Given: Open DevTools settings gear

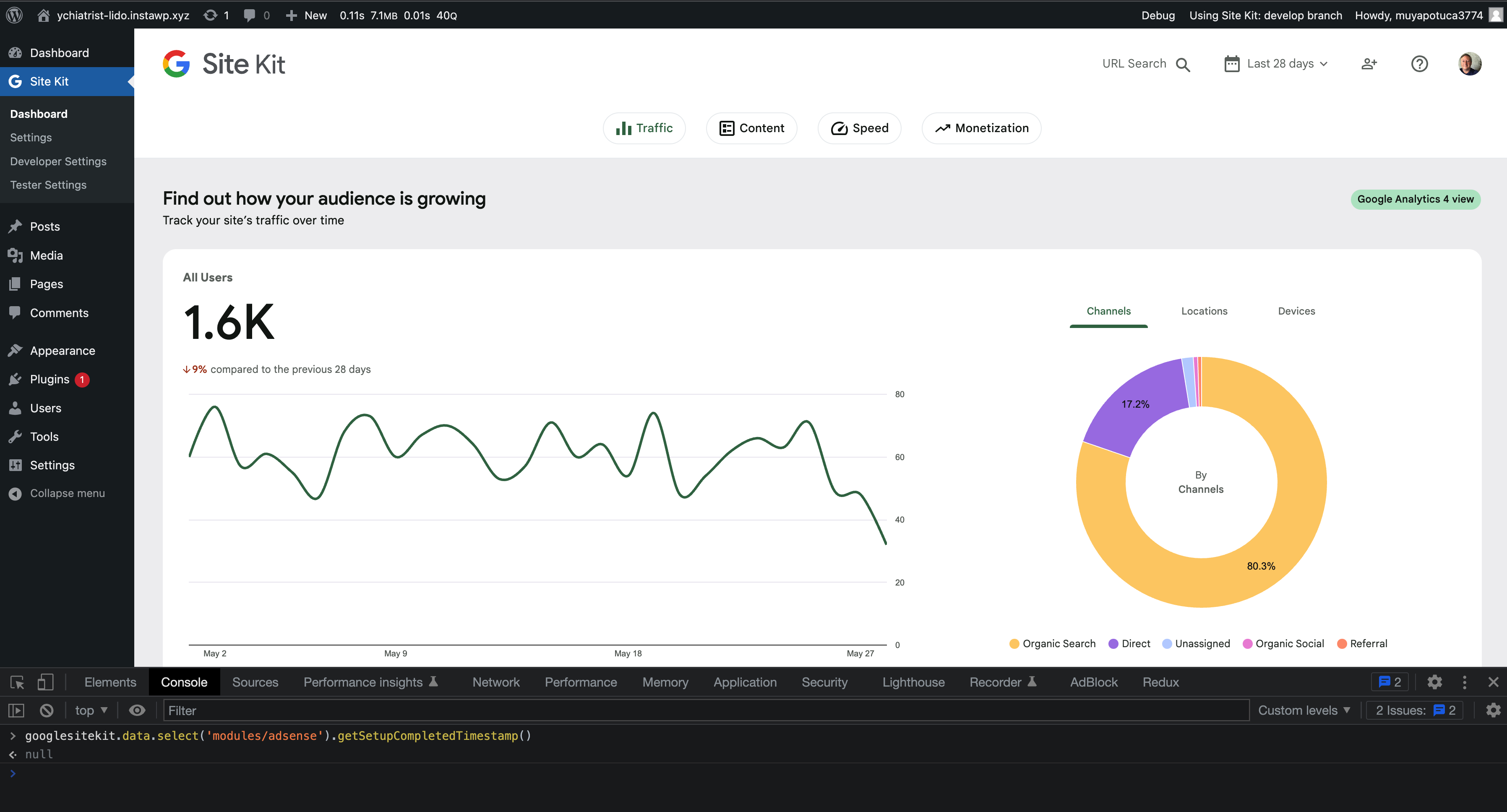Looking at the screenshot, I should click(x=1434, y=682).
